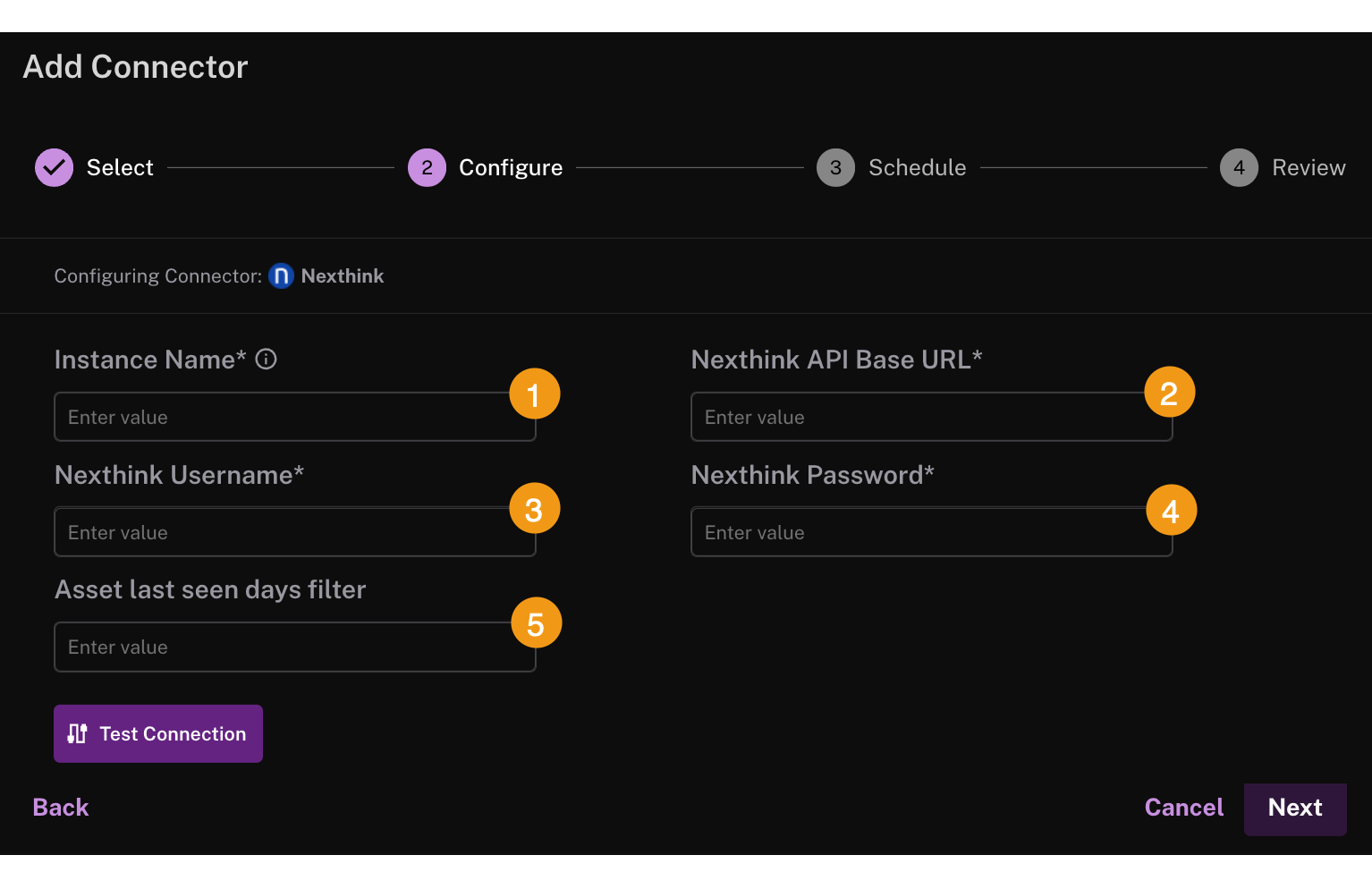
Task: Click the Instance Name info icon
Action: pos(267,360)
